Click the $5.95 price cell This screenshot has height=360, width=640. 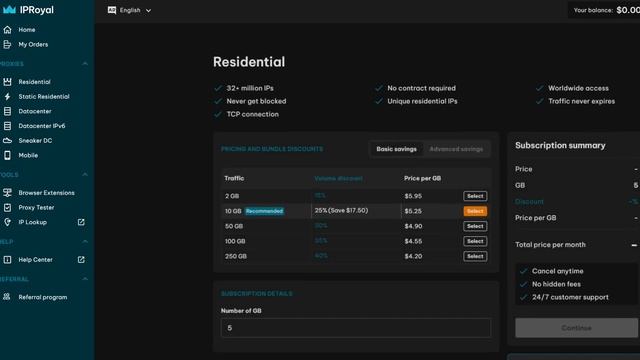pyautogui.click(x=413, y=196)
